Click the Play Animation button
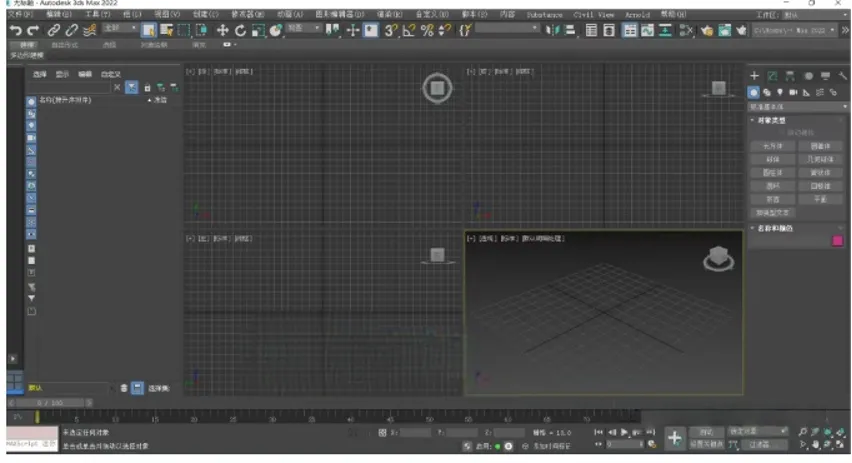The image size is (852, 463). [624, 433]
